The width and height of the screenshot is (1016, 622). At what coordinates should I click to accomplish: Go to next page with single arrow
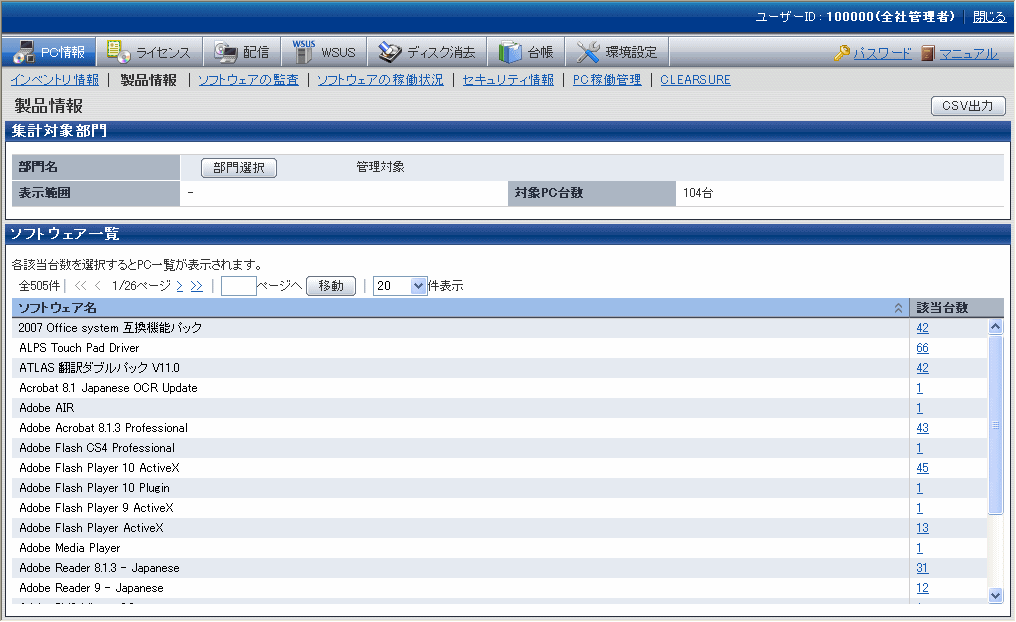coord(179,286)
